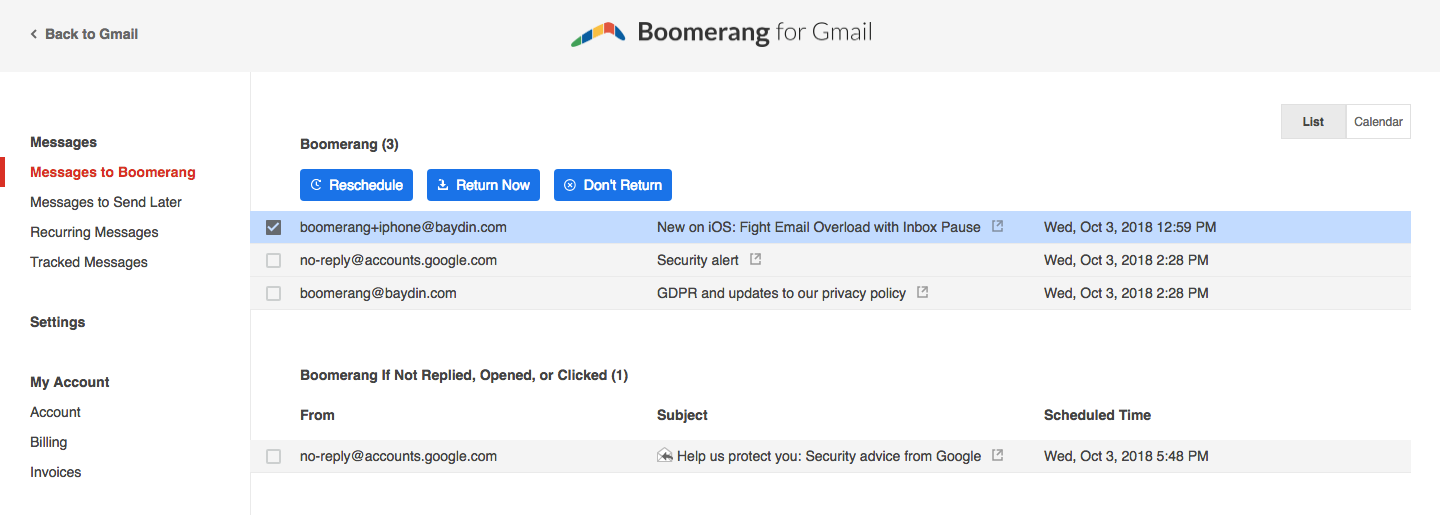Screen dimensions: 1440x515
Task: Tick the boomerang@baydin.com message checkbox
Action: [273, 294]
